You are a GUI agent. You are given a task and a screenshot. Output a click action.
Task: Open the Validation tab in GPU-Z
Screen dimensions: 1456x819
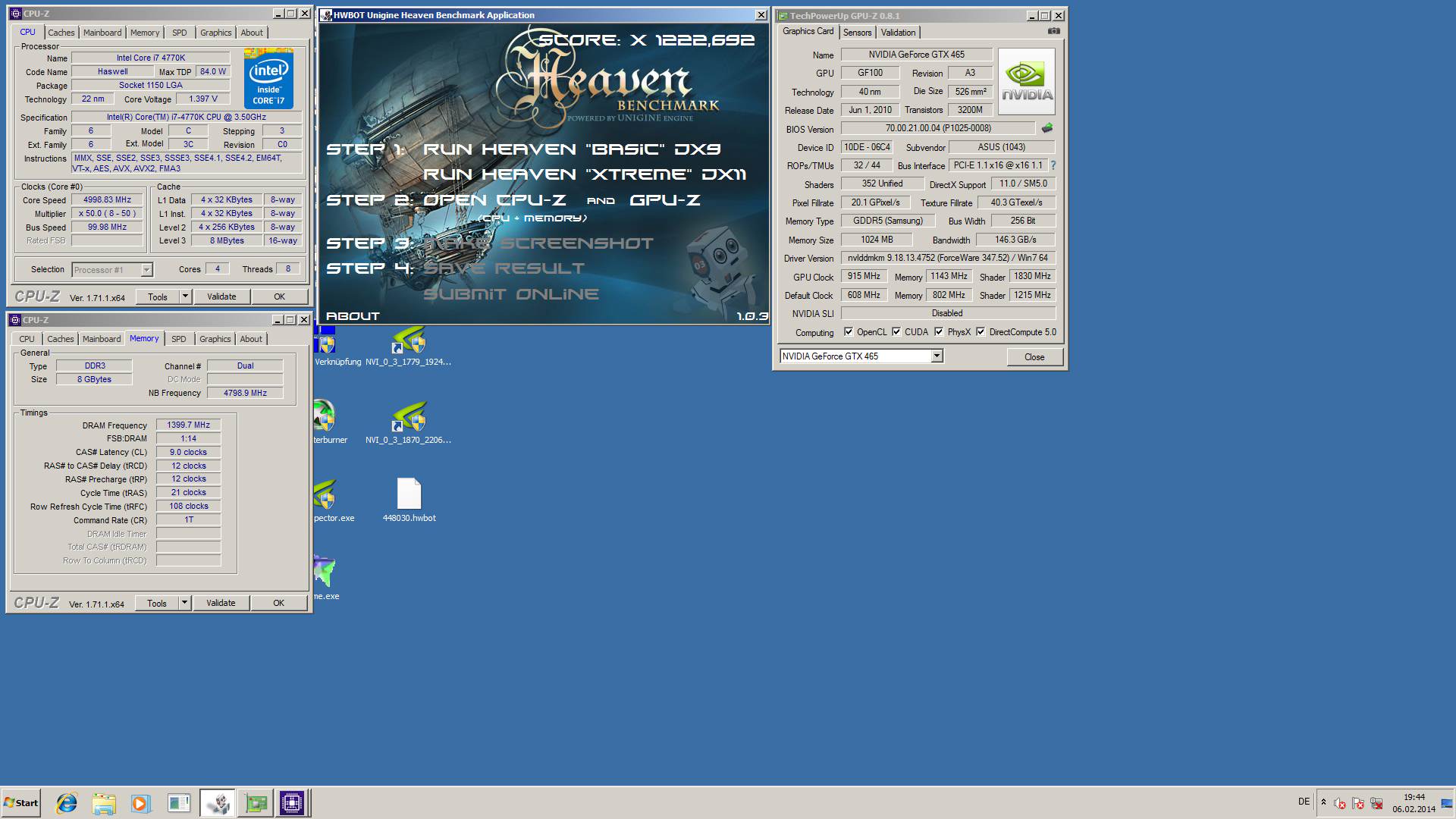pos(899,32)
